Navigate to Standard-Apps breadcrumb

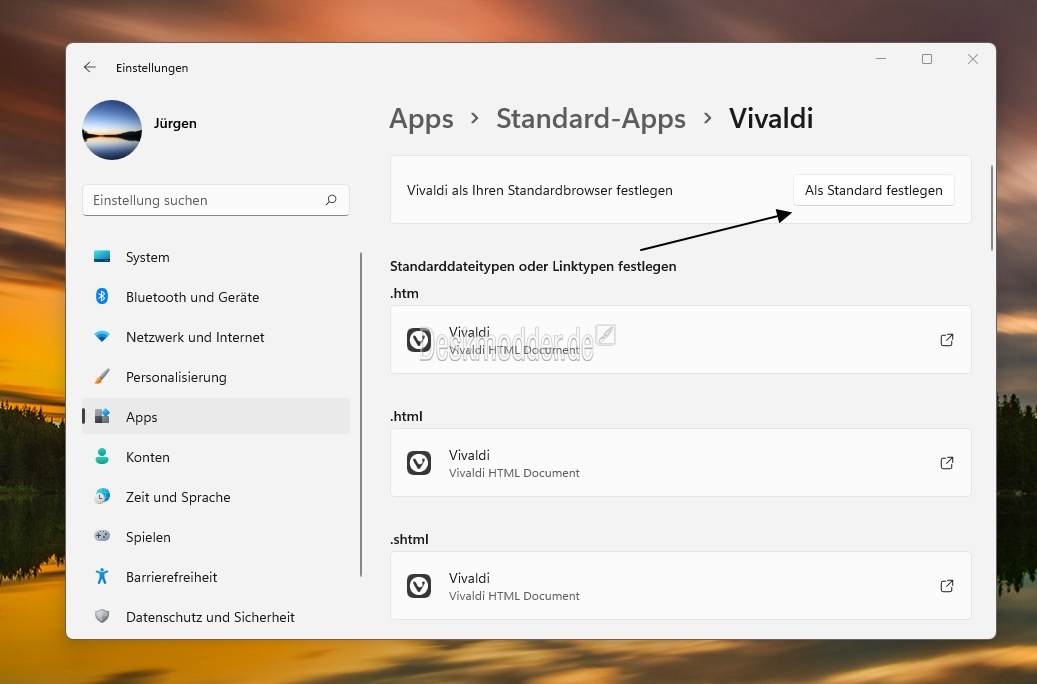591,119
